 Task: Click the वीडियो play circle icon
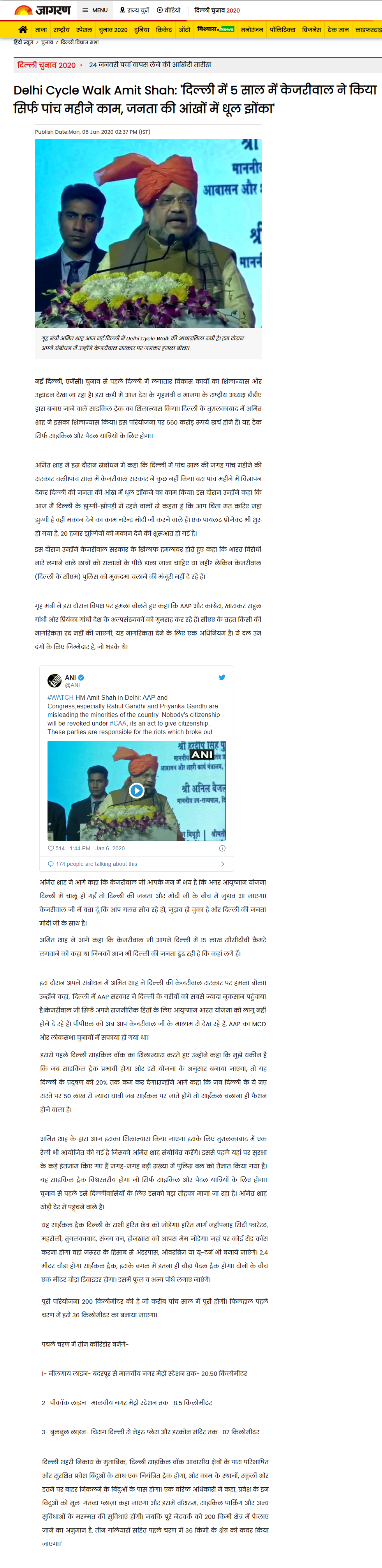pyautogui.click(x=160, y=11)
